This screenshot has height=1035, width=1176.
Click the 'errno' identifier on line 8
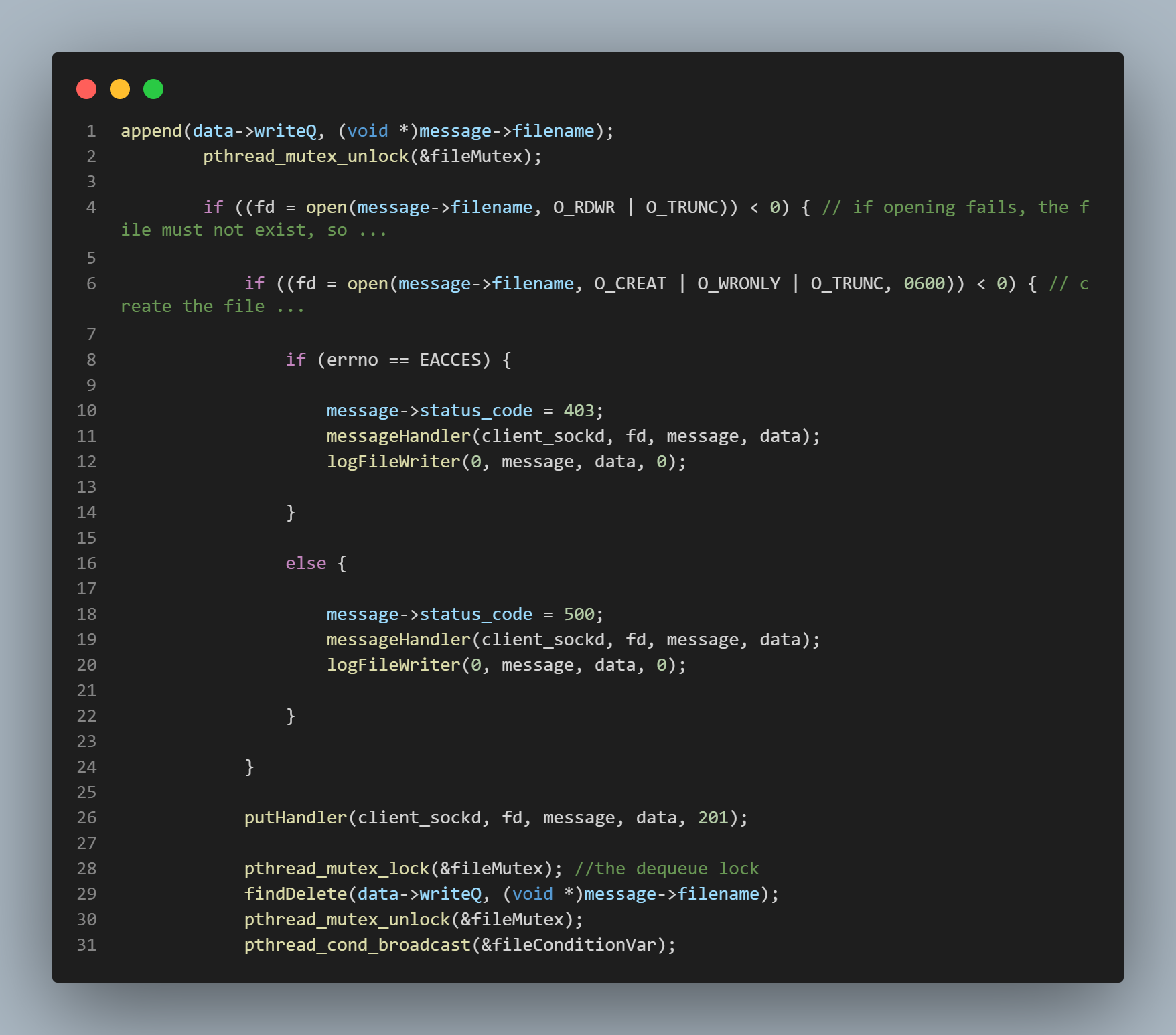coord(352,360)
